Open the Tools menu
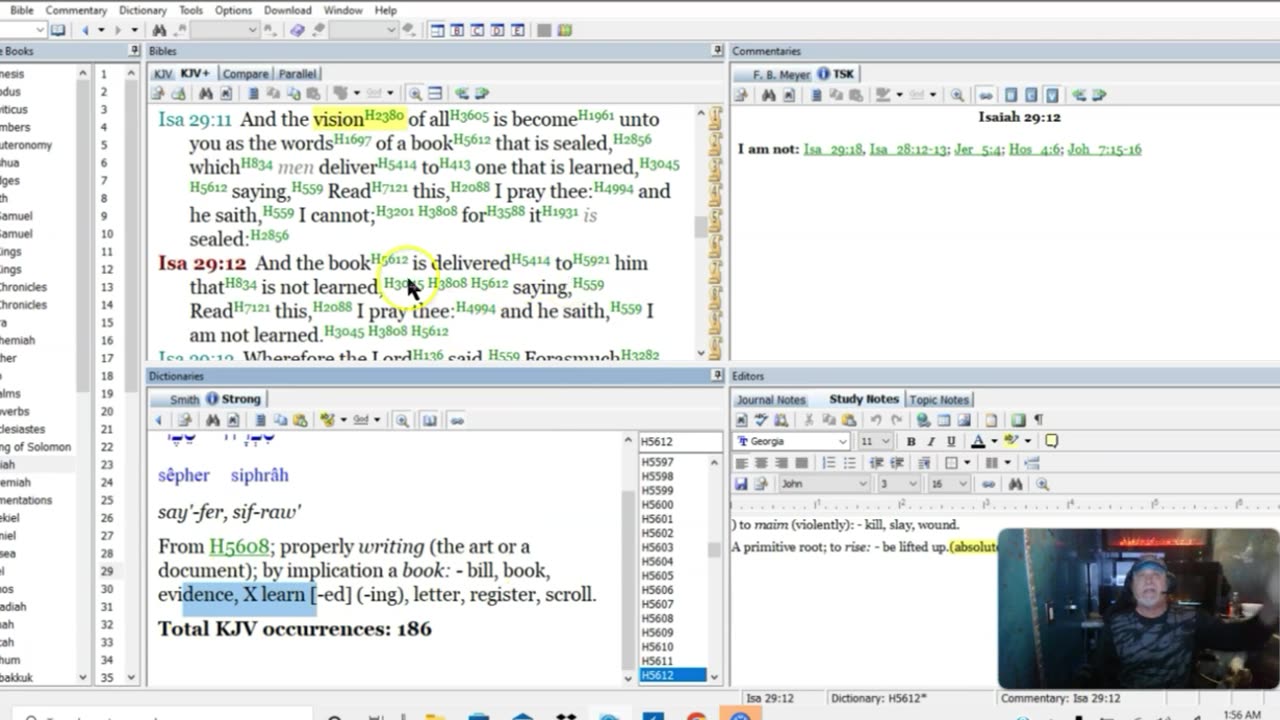 (x=190, y=10)
